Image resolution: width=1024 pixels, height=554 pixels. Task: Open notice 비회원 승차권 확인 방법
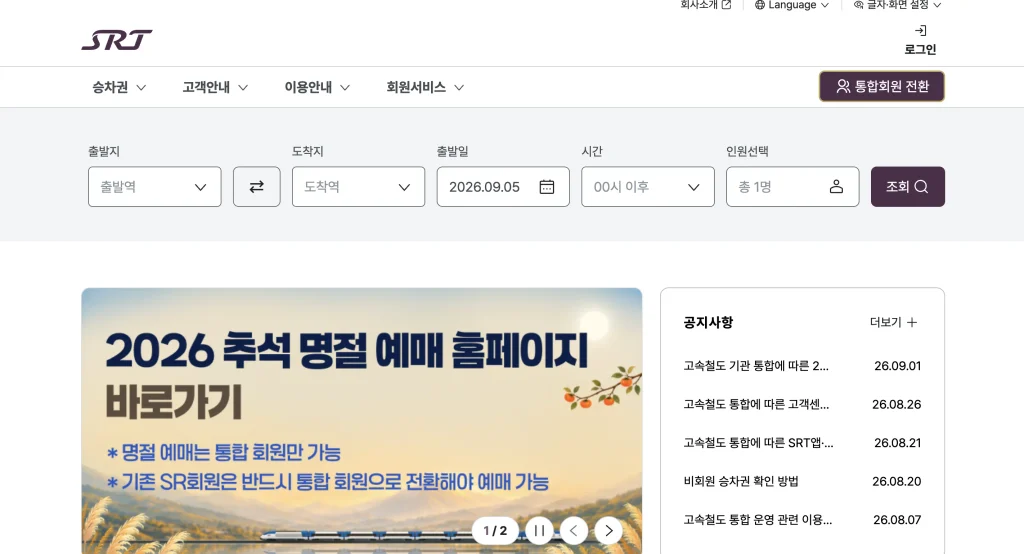point(741,481)
